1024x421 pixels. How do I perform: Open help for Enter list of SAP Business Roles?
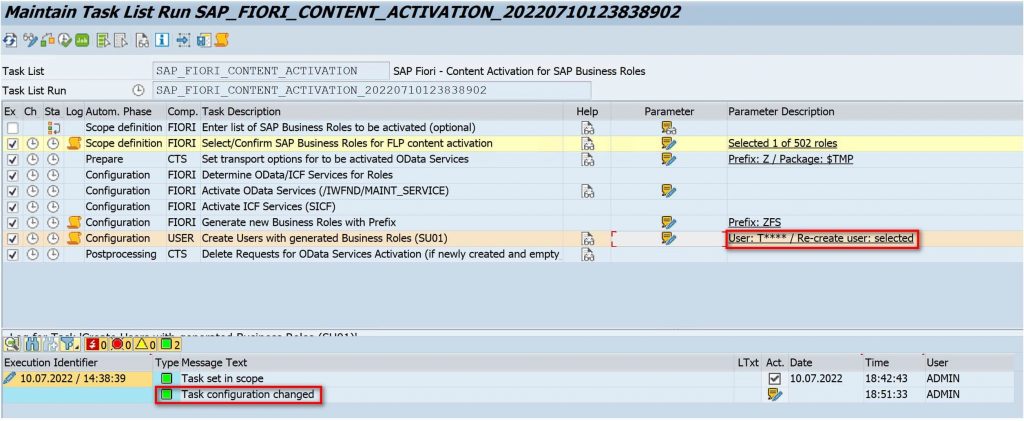[588, 128]
